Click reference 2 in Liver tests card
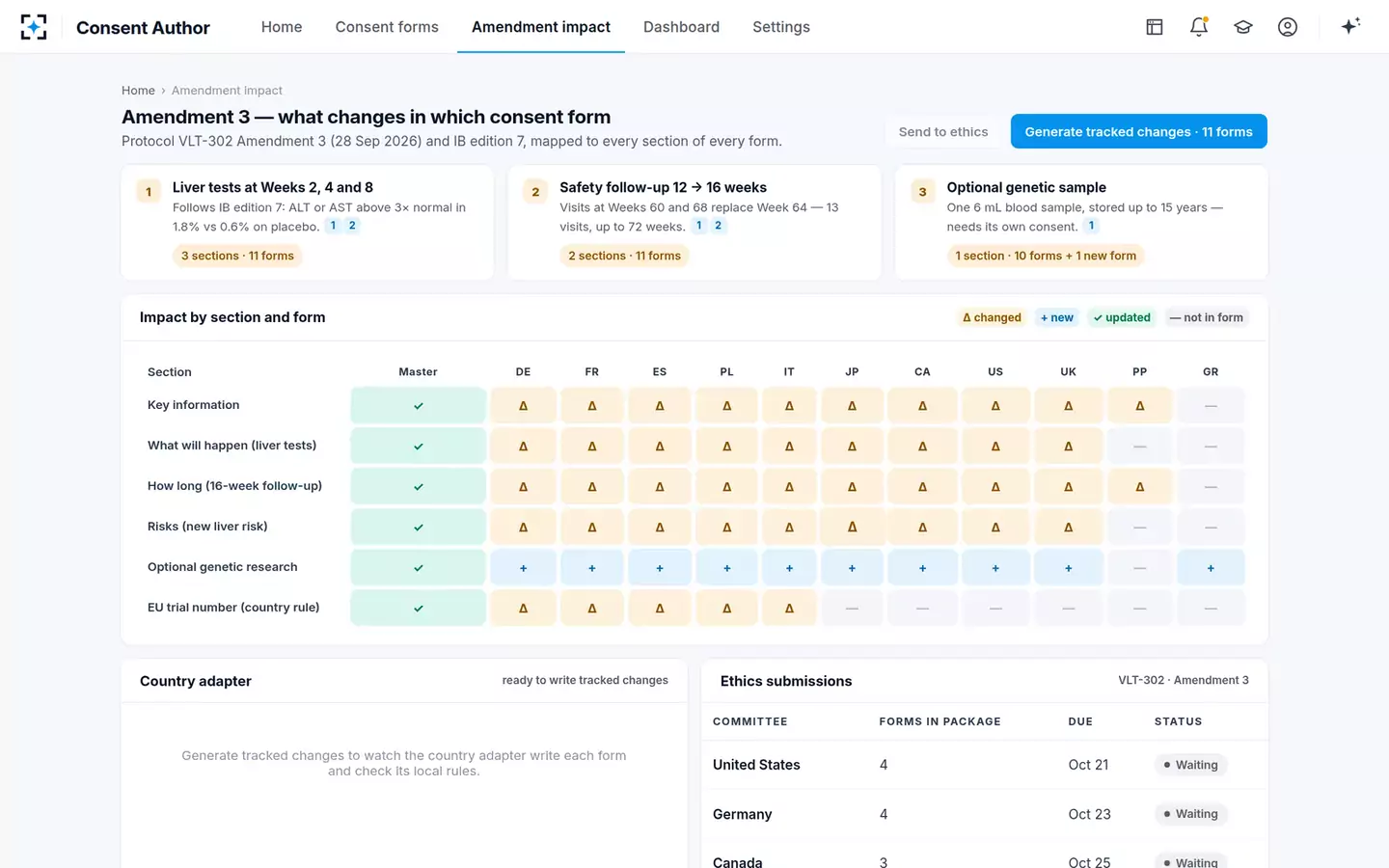Image resolution: width=1389 pixels, height=868 pixels. 352,226
